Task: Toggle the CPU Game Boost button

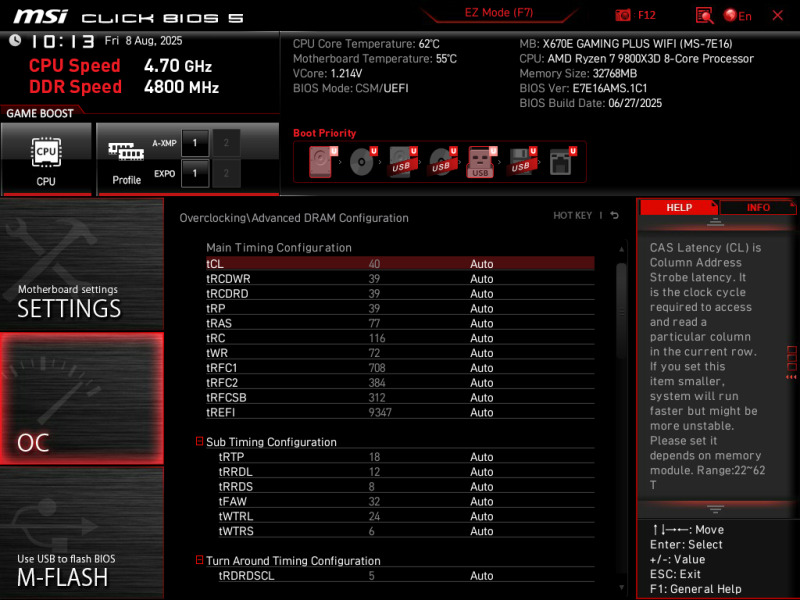Action: pyautogui.click(x=46, y=159)
